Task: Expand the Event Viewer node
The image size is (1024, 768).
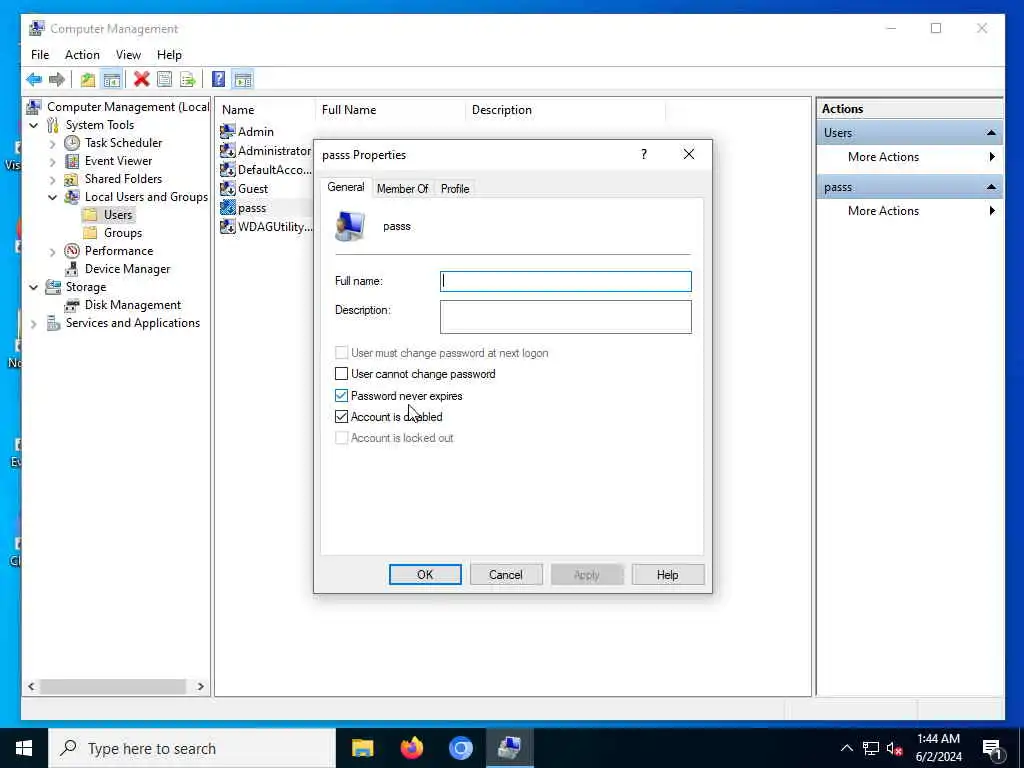Action: pyautogui.click(x=53, y=161)
